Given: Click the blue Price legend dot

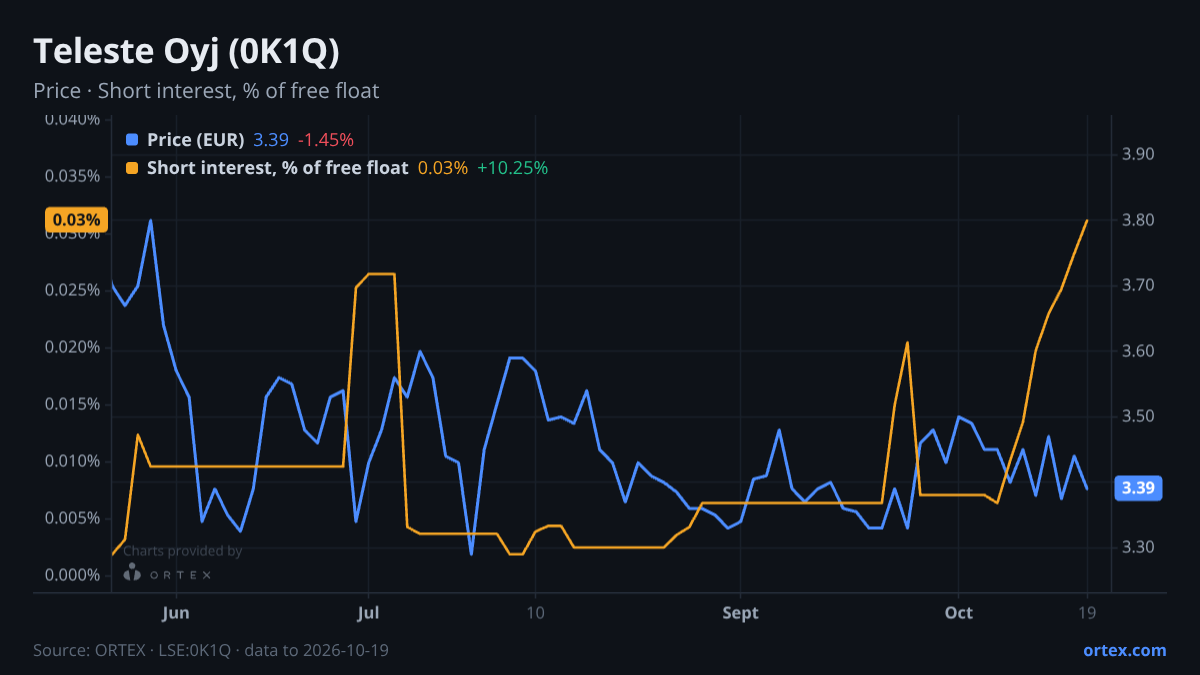Looking at the screenshot, I should [x=132, y=140].
